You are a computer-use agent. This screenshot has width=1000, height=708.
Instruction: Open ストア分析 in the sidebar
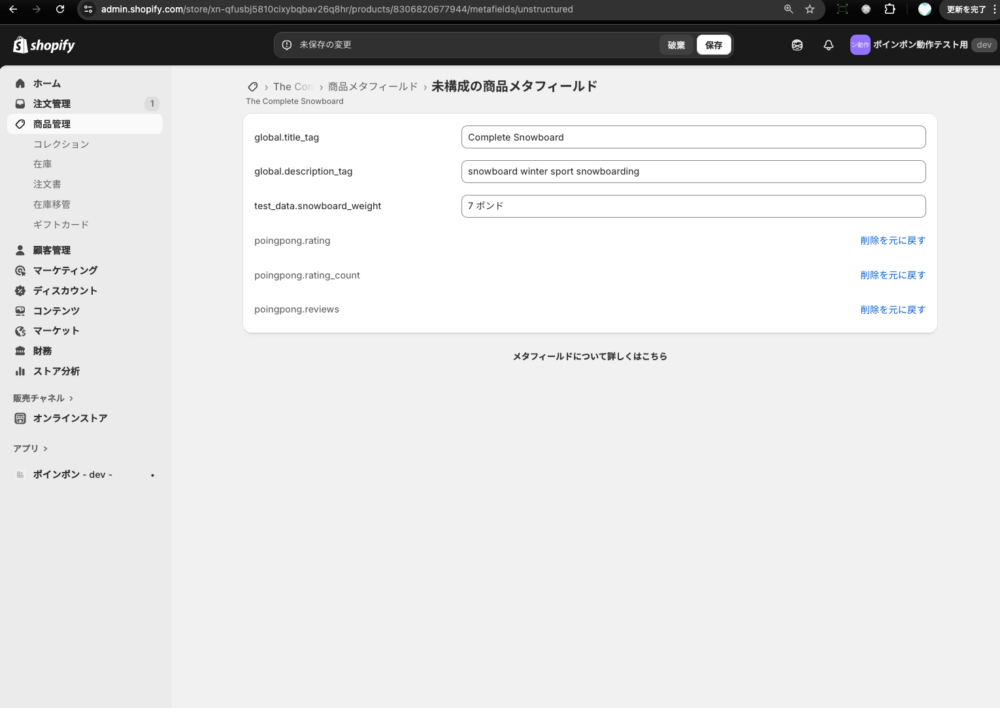56,371
